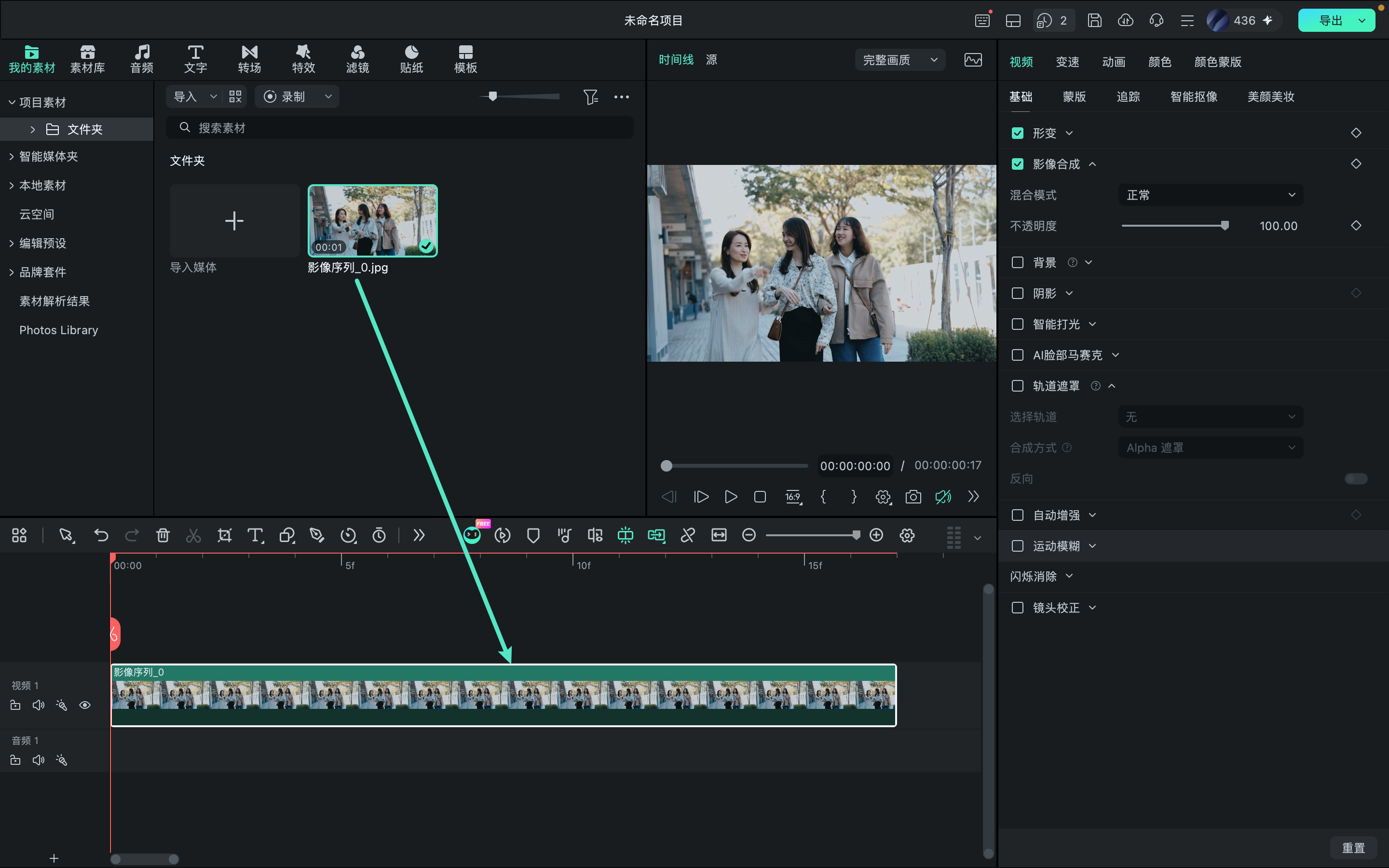Expand the 智能打光 section chevron

[x=1092, y=325]
